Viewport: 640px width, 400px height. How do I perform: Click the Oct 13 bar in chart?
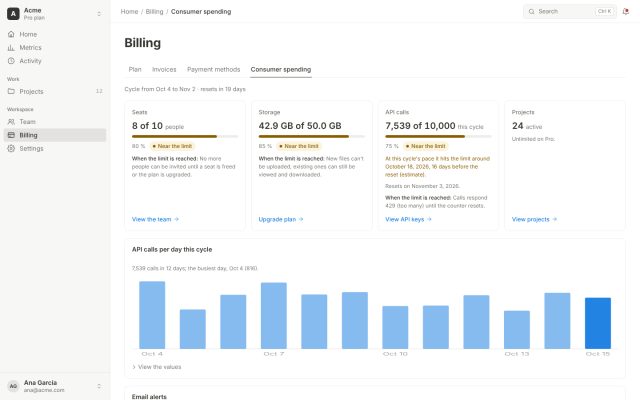tap(517, 329)
